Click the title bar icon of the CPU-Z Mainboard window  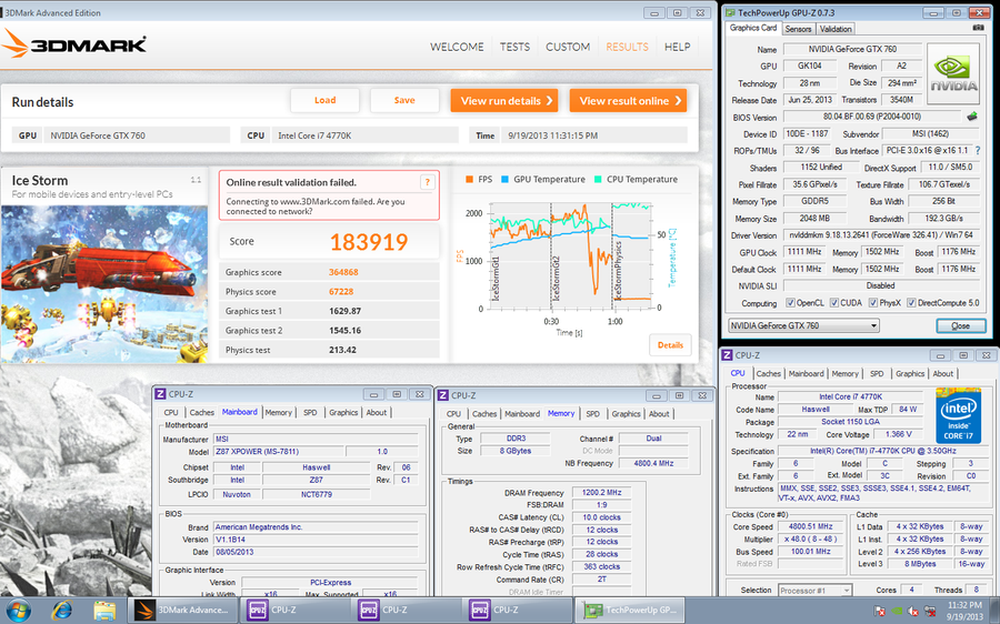pos(160,394)
